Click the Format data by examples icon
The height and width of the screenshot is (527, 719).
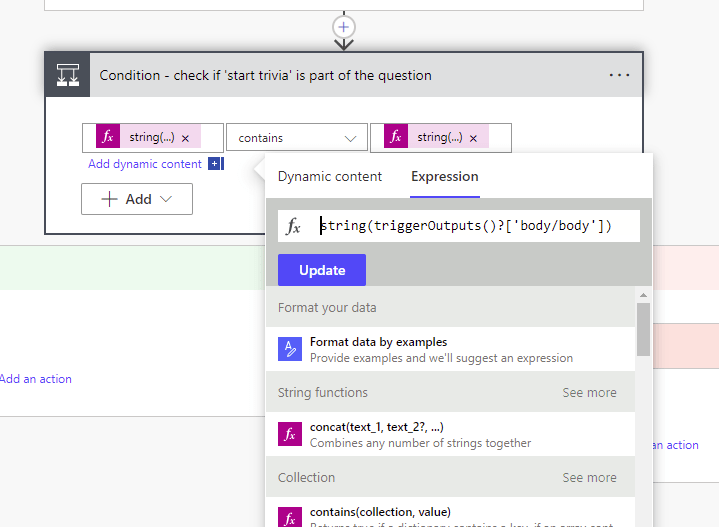289,349
